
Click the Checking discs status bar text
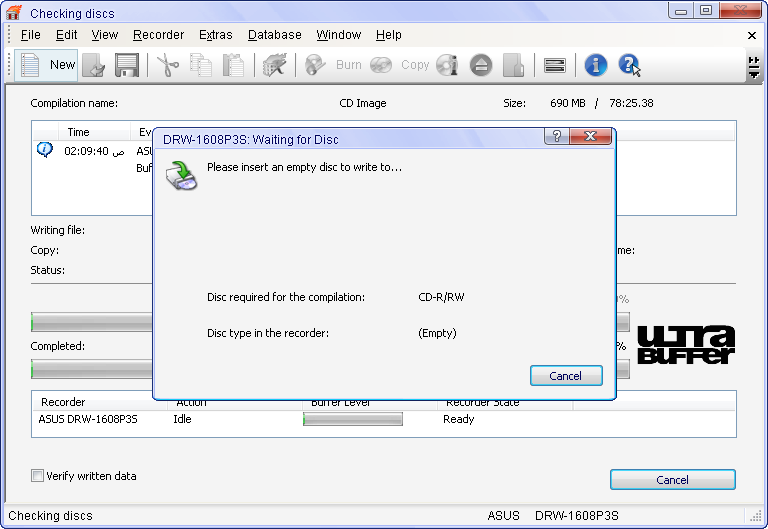point(50,516)
